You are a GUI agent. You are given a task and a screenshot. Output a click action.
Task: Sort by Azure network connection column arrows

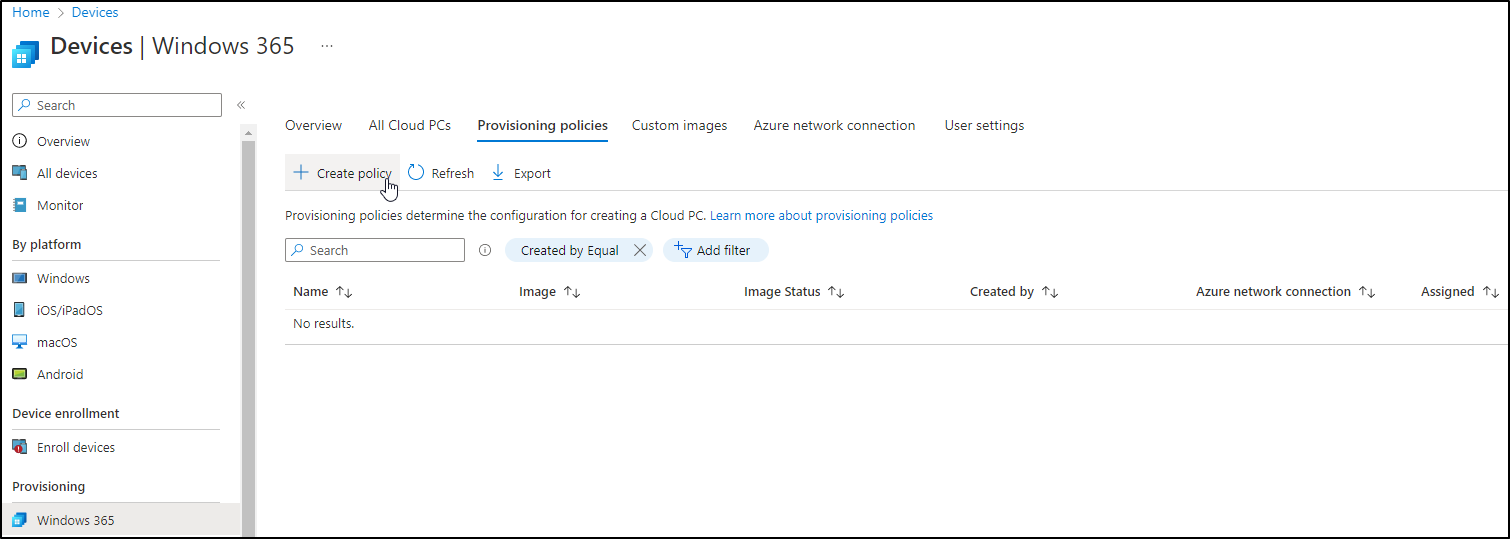coord(1367,292)
